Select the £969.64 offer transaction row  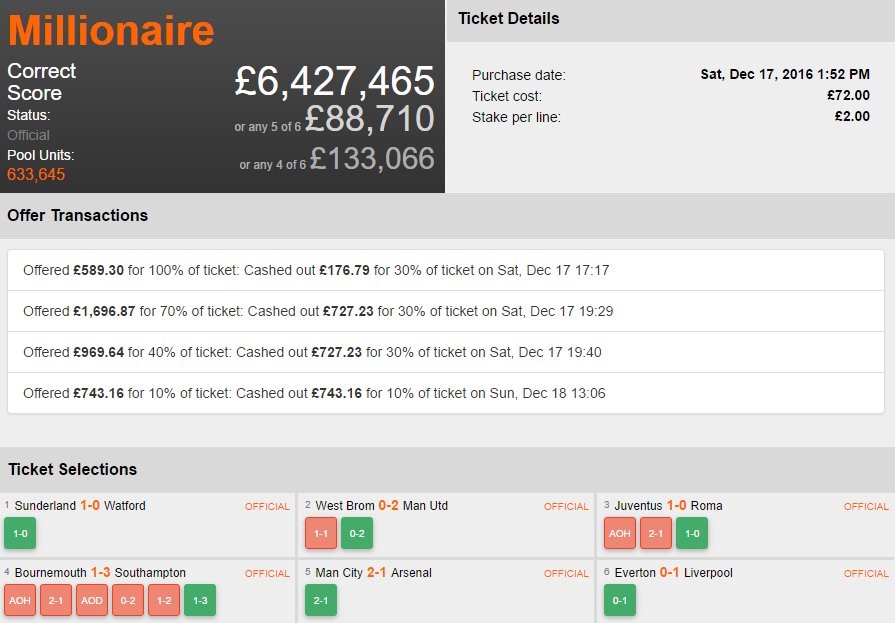(445, 352)
